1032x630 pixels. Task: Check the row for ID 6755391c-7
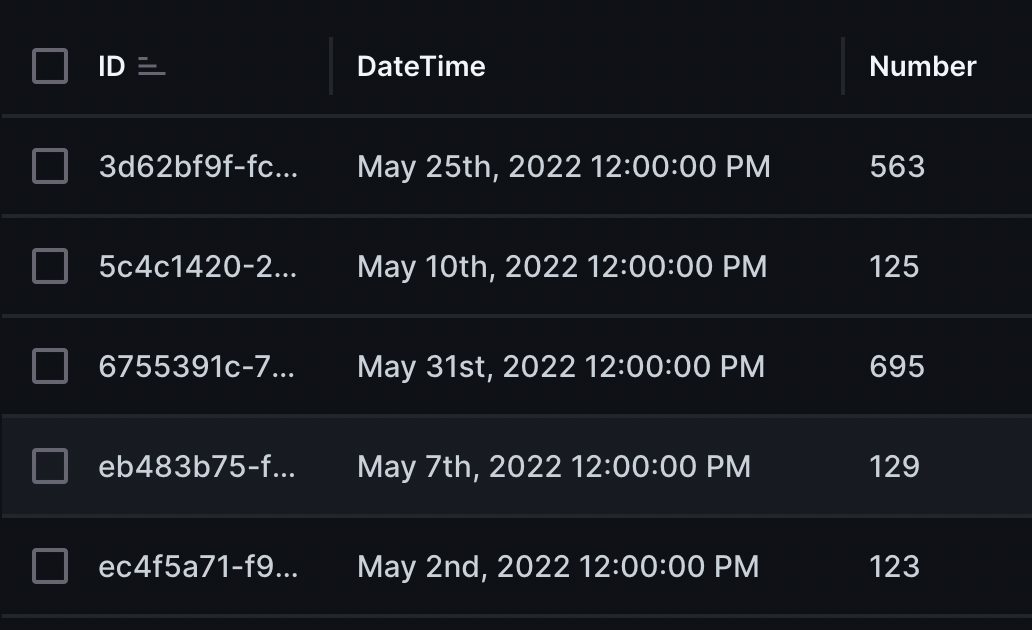point(49,366)
